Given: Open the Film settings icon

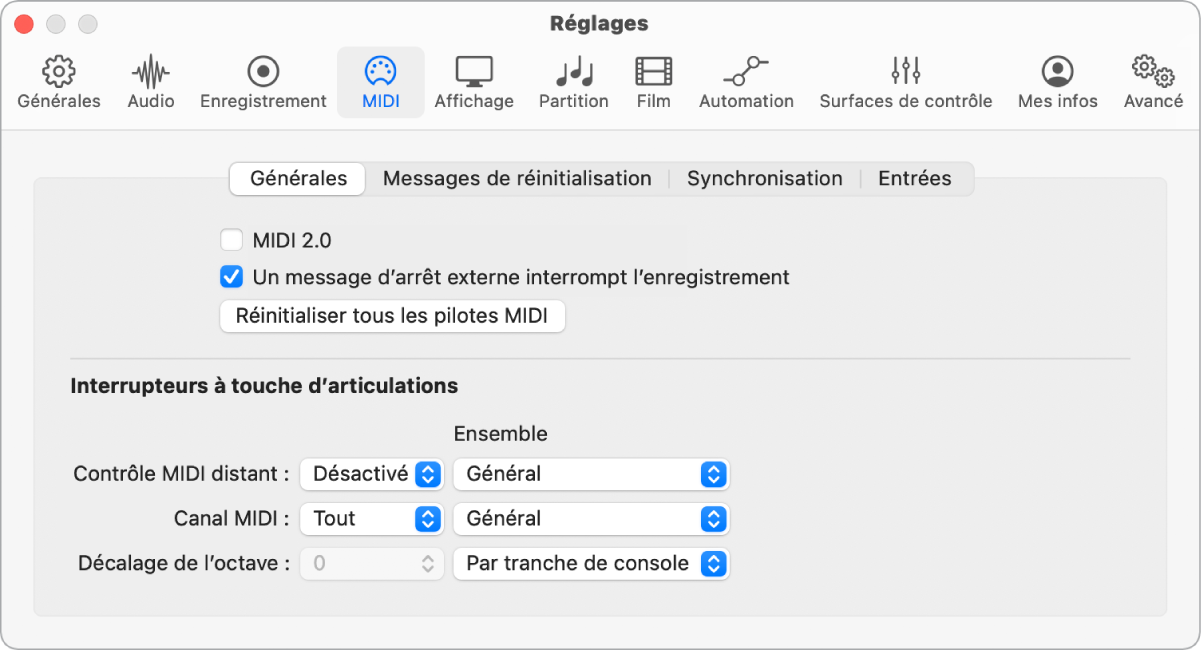Looking at the screenshot, I should pyautogui.click(x=653, y=80).
